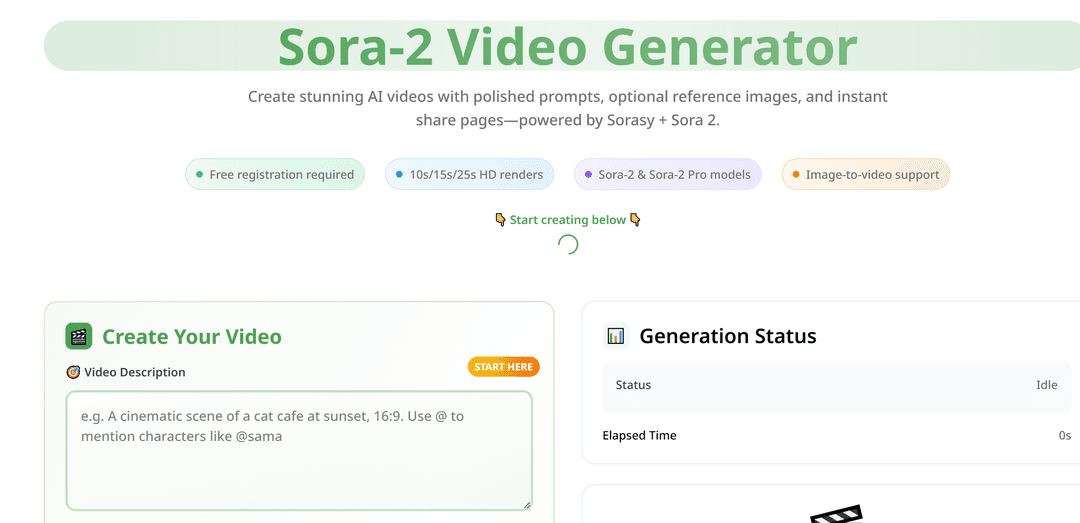Click the Image-to-video support badge
This screenshot has height=523, width=1080.
[x=865, y=175]
